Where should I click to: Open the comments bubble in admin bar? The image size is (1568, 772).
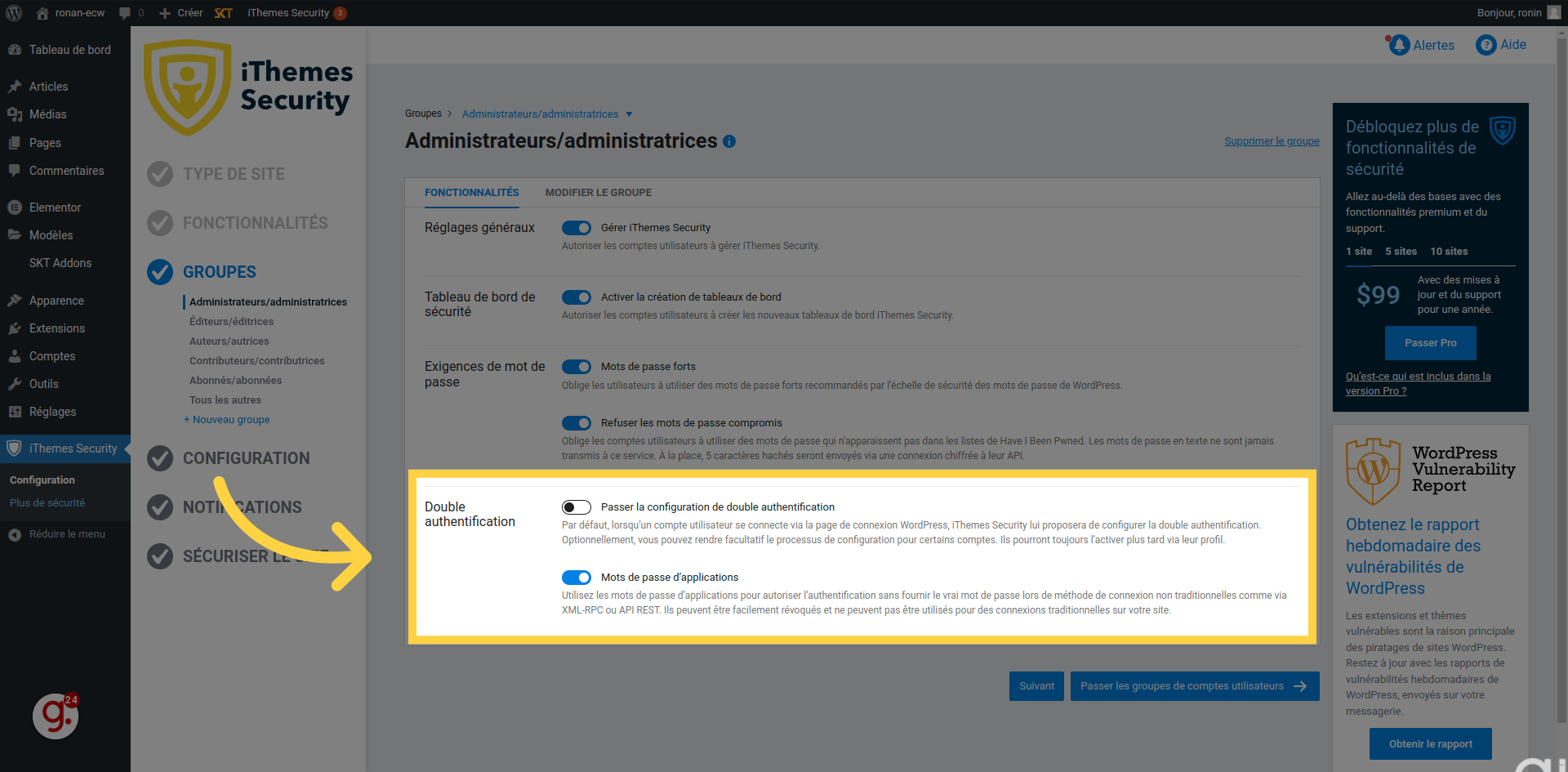coord(125,13)
